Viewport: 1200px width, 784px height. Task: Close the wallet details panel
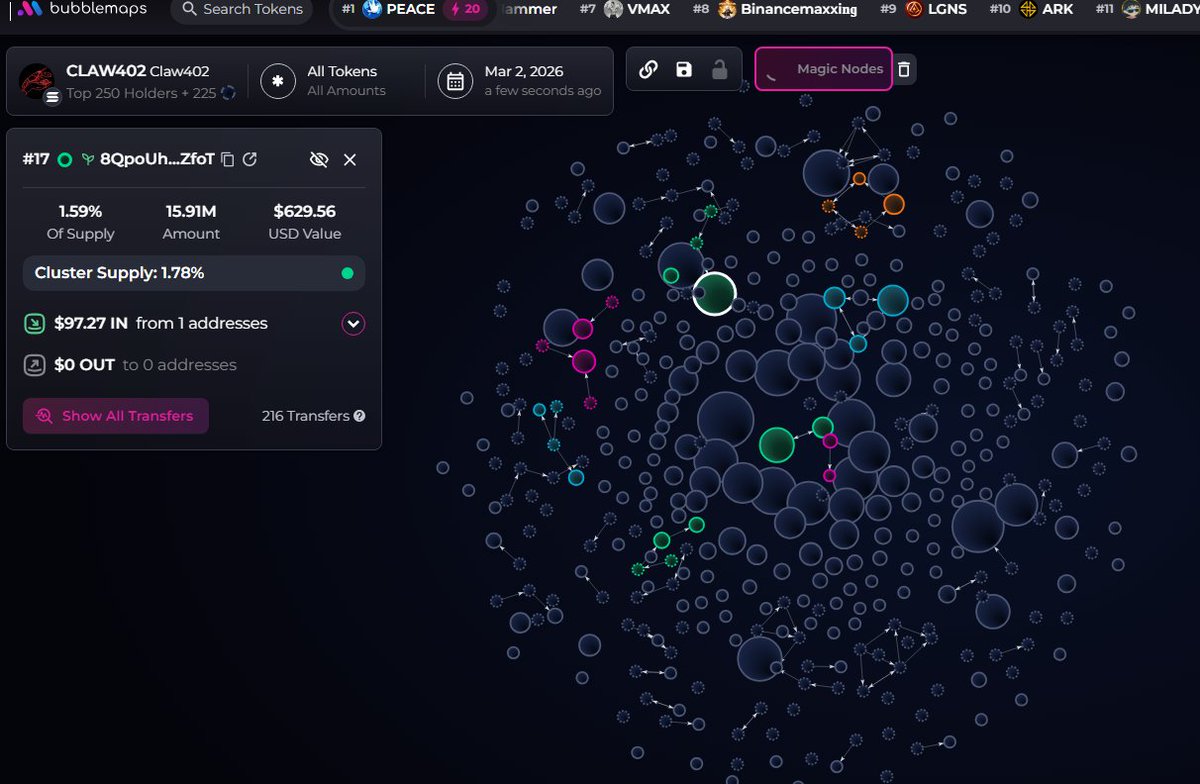click(350, 159)
